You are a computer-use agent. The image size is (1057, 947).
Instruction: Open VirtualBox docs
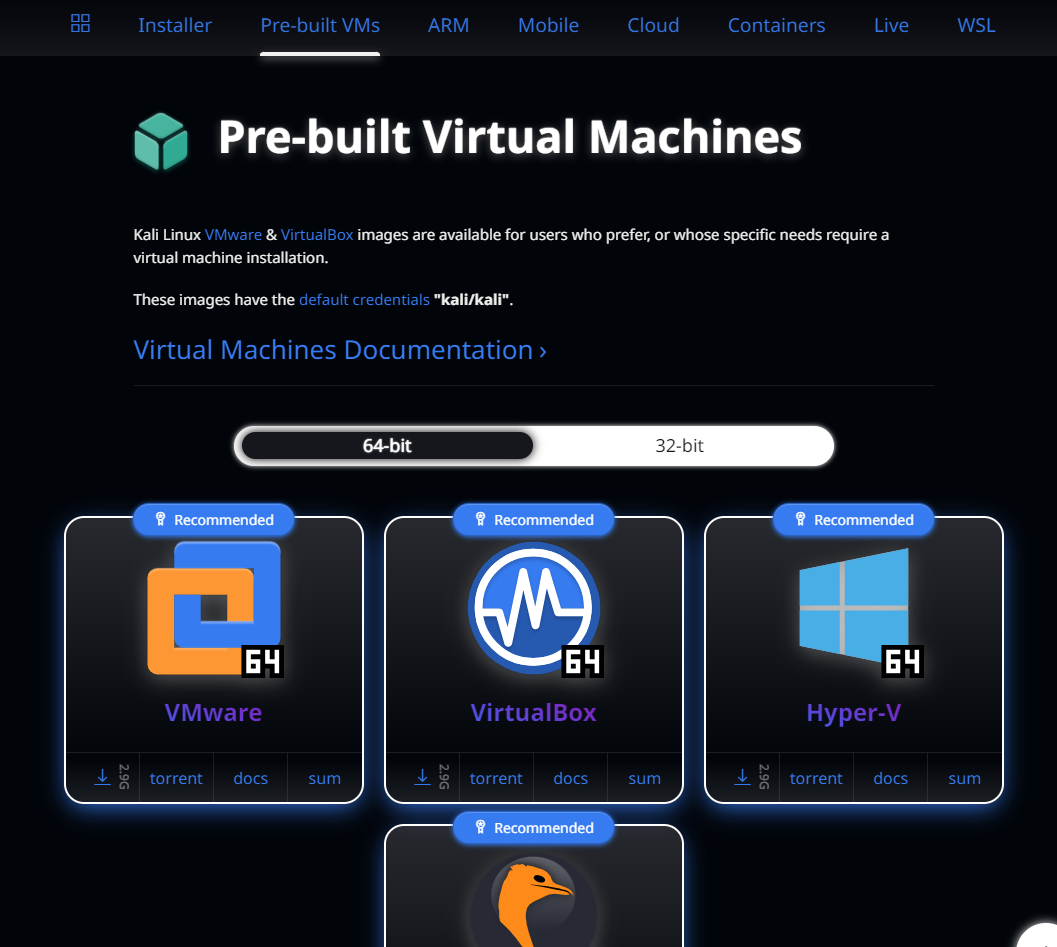pos(570,778)
